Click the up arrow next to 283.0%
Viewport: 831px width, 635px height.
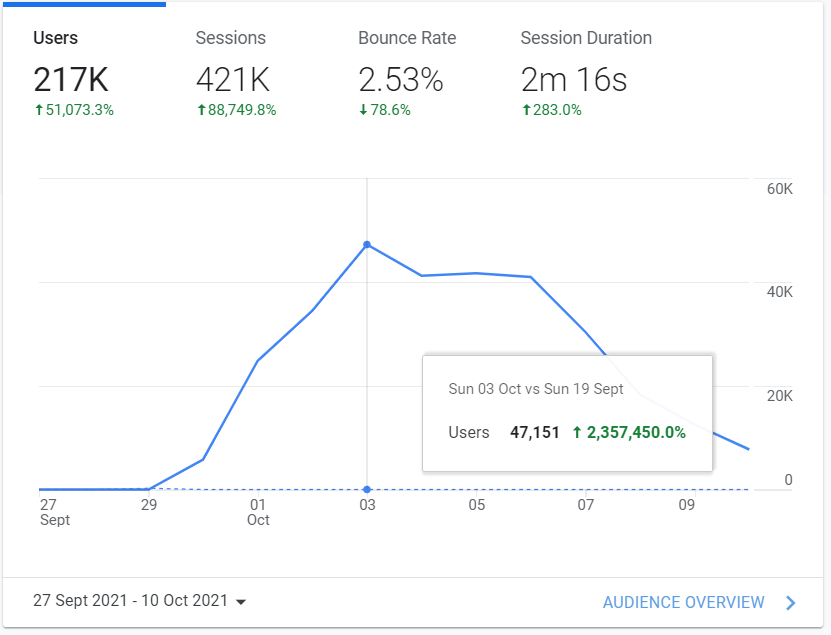click(x=526, y=110)
